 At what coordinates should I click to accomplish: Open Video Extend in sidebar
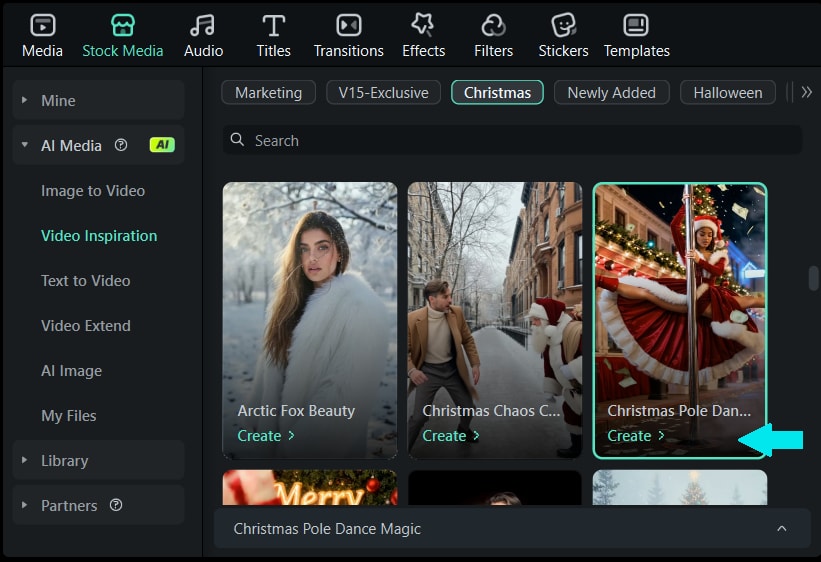86,326
